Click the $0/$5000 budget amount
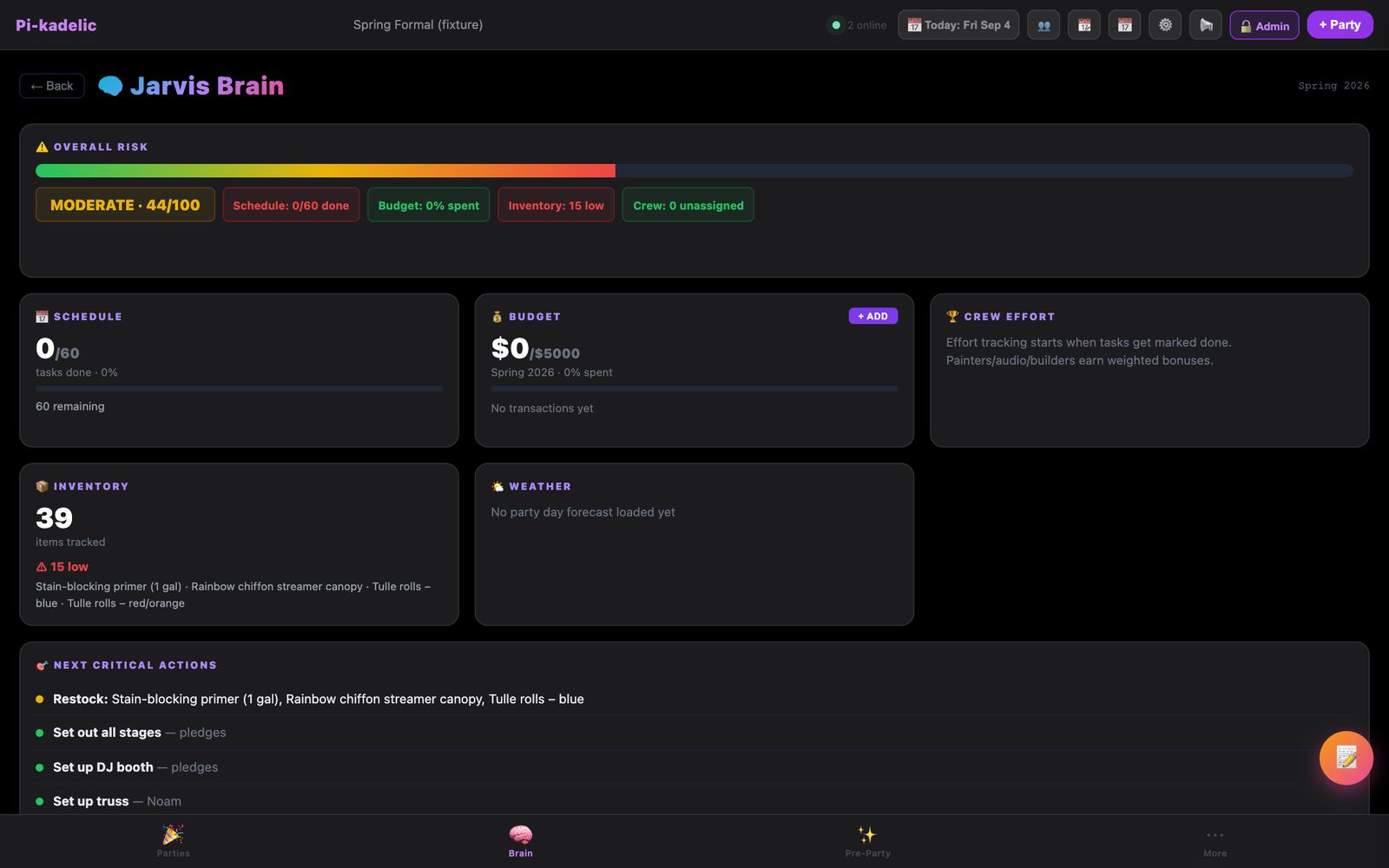The width and height of the screenshot is (1389, 868). pos(536,349)
